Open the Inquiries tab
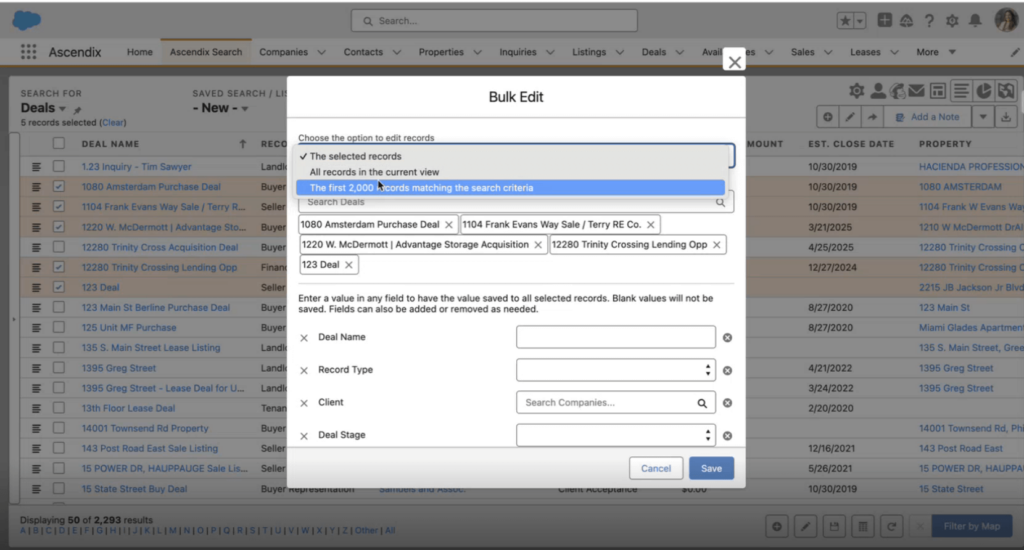The height and width of the screenshot is (550, 1024). coord(518,52)
